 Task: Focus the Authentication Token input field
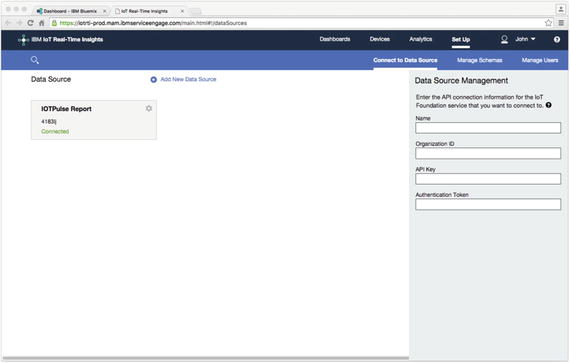tap(488, 204)
